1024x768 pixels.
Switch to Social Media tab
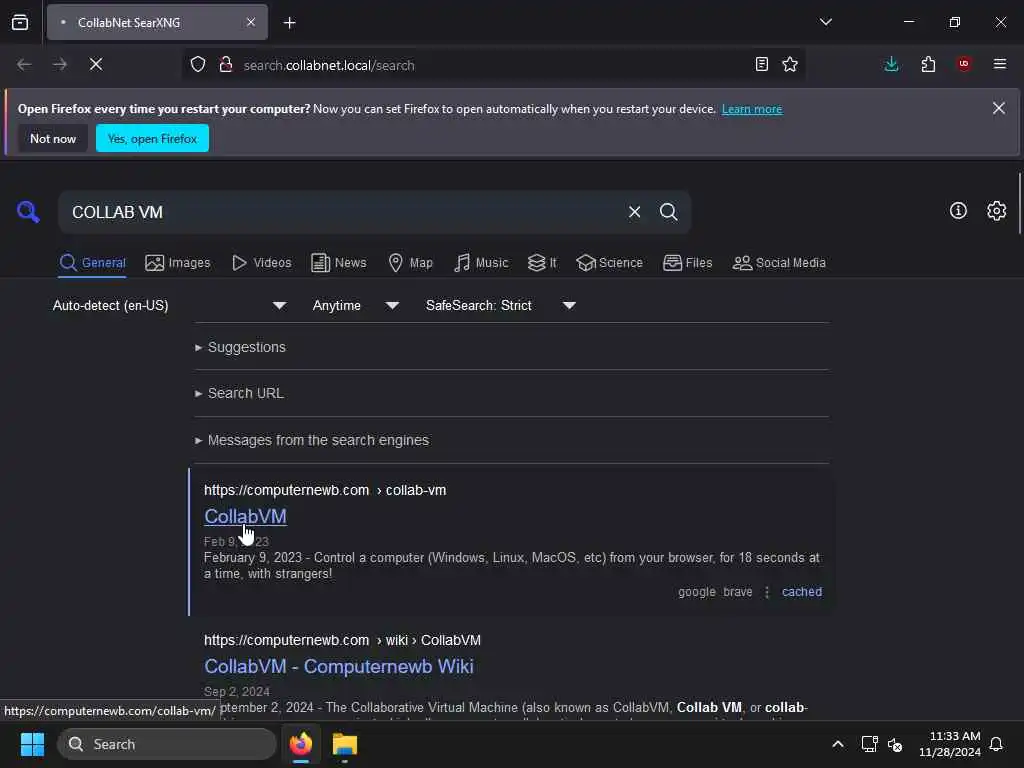779,263
